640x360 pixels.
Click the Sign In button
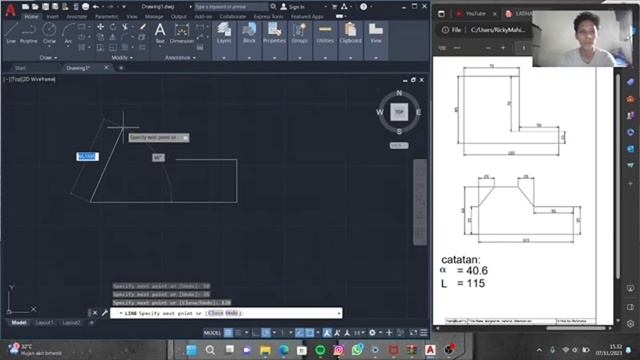[x=293, y=7]
